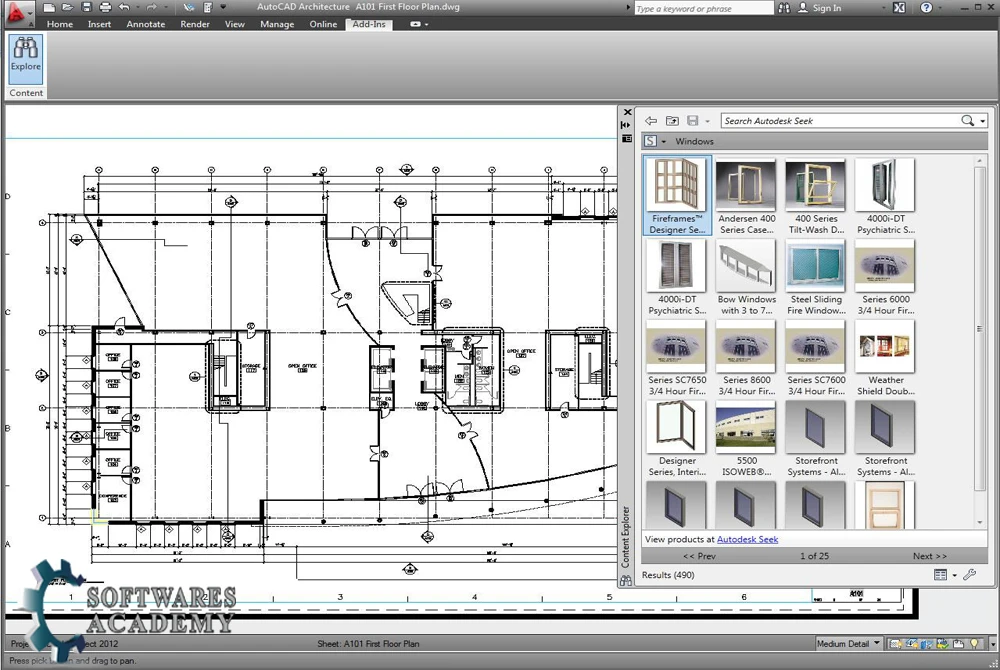Screen dimensions: 1000x670
Task: Open the Manage ribbon tab
Action: pos(277,24)
